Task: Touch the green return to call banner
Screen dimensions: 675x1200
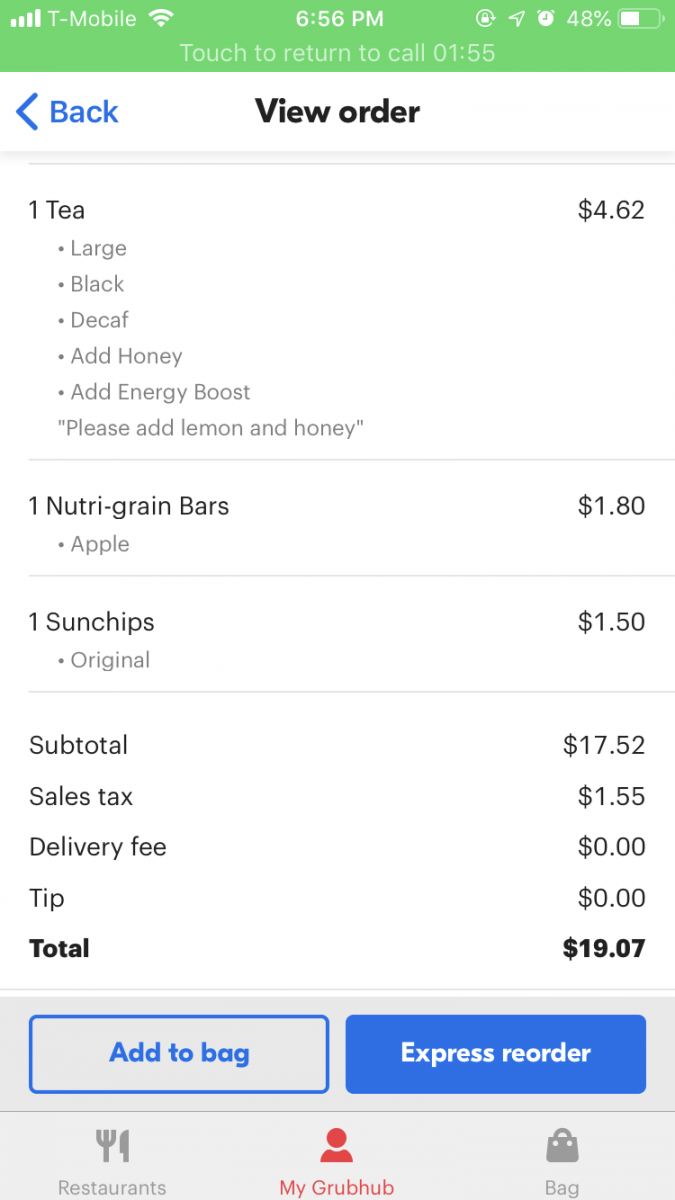Action: pyautogui.click(x=337, y=52)
